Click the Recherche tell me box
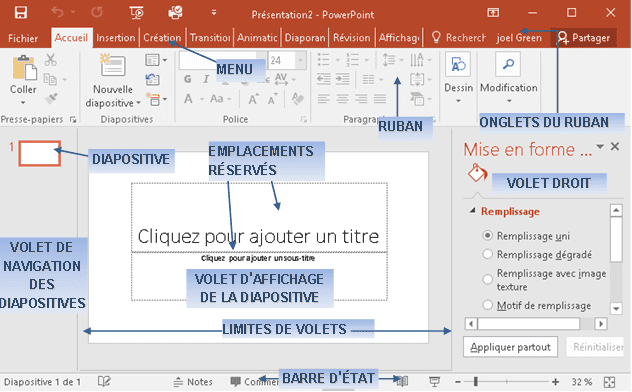This screenshot has width=632, height=392. (458, 38)
